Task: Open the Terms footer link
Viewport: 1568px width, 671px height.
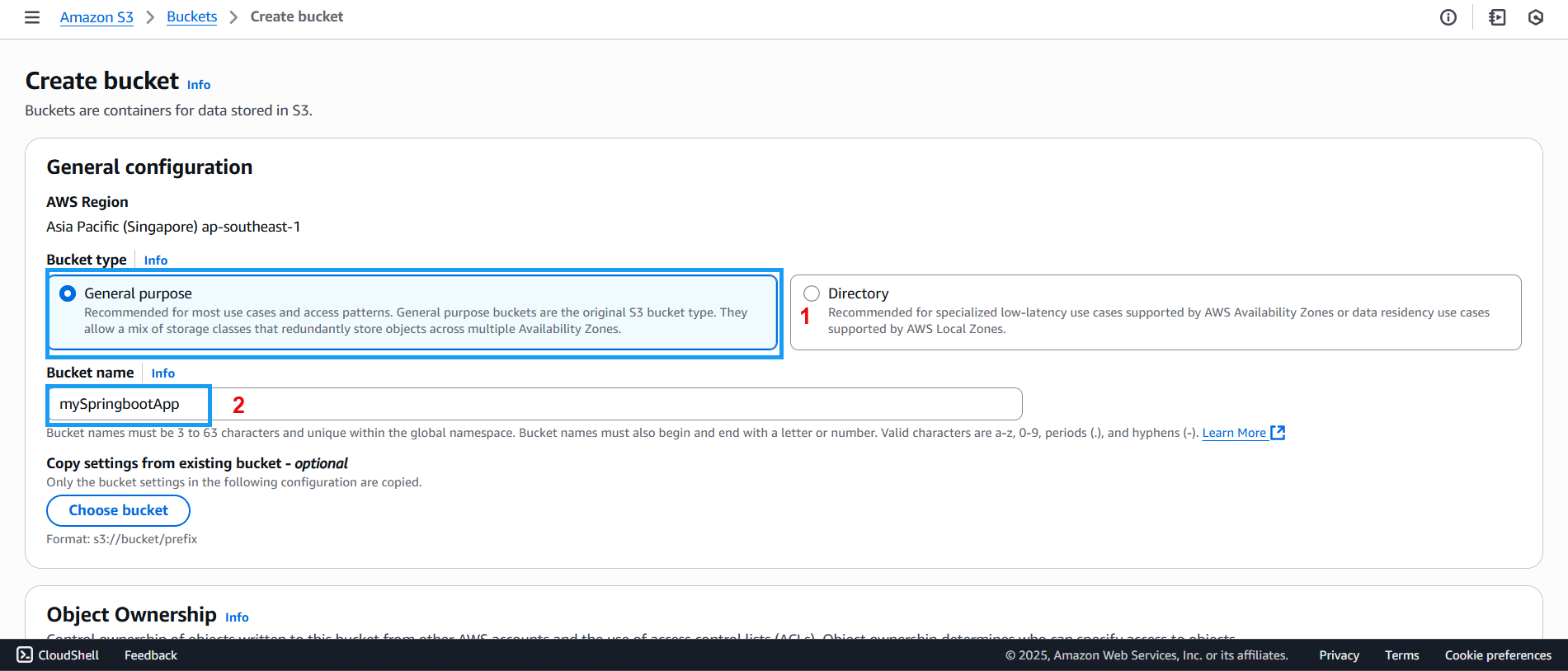Action: coord(1402,655)
